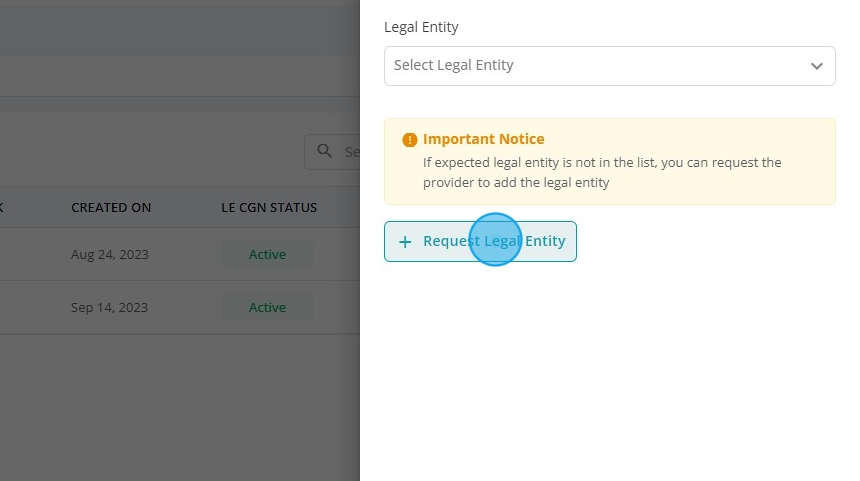Click the Legal Entity field label
860x481 pixels.
point(421,27)
